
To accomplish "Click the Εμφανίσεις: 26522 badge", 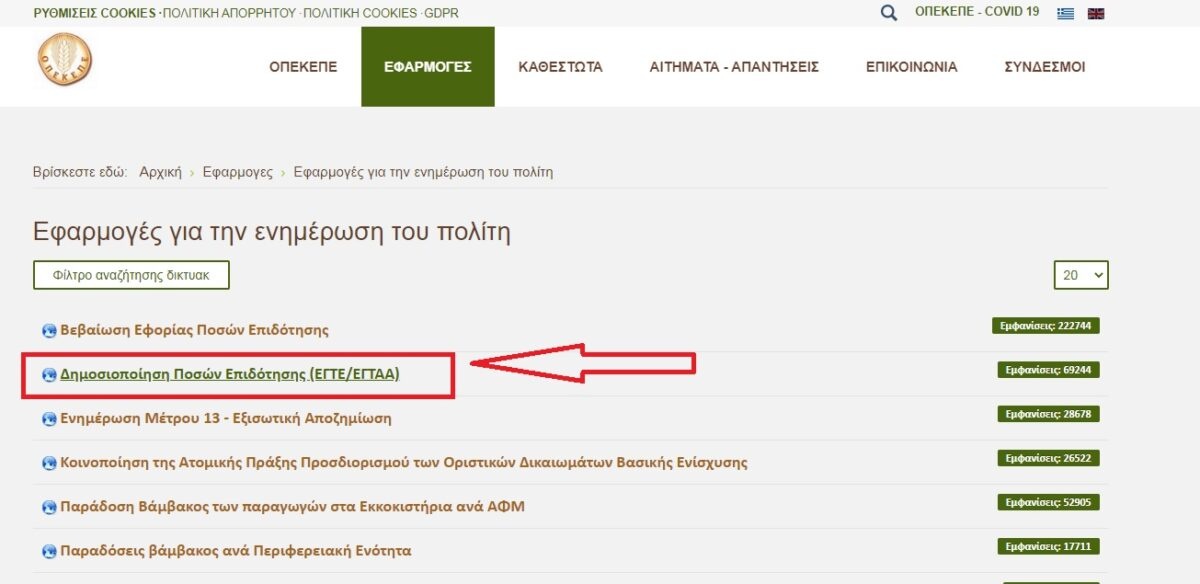I will click(x=1048, y=458).
